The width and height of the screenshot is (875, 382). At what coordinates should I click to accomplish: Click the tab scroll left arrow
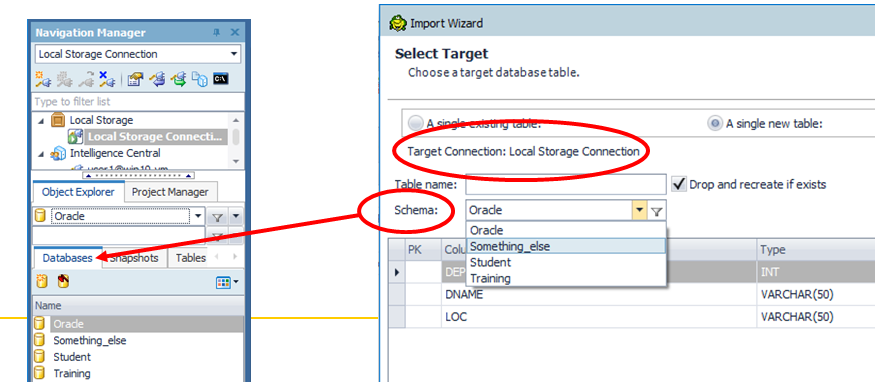(x=218, y=257)
